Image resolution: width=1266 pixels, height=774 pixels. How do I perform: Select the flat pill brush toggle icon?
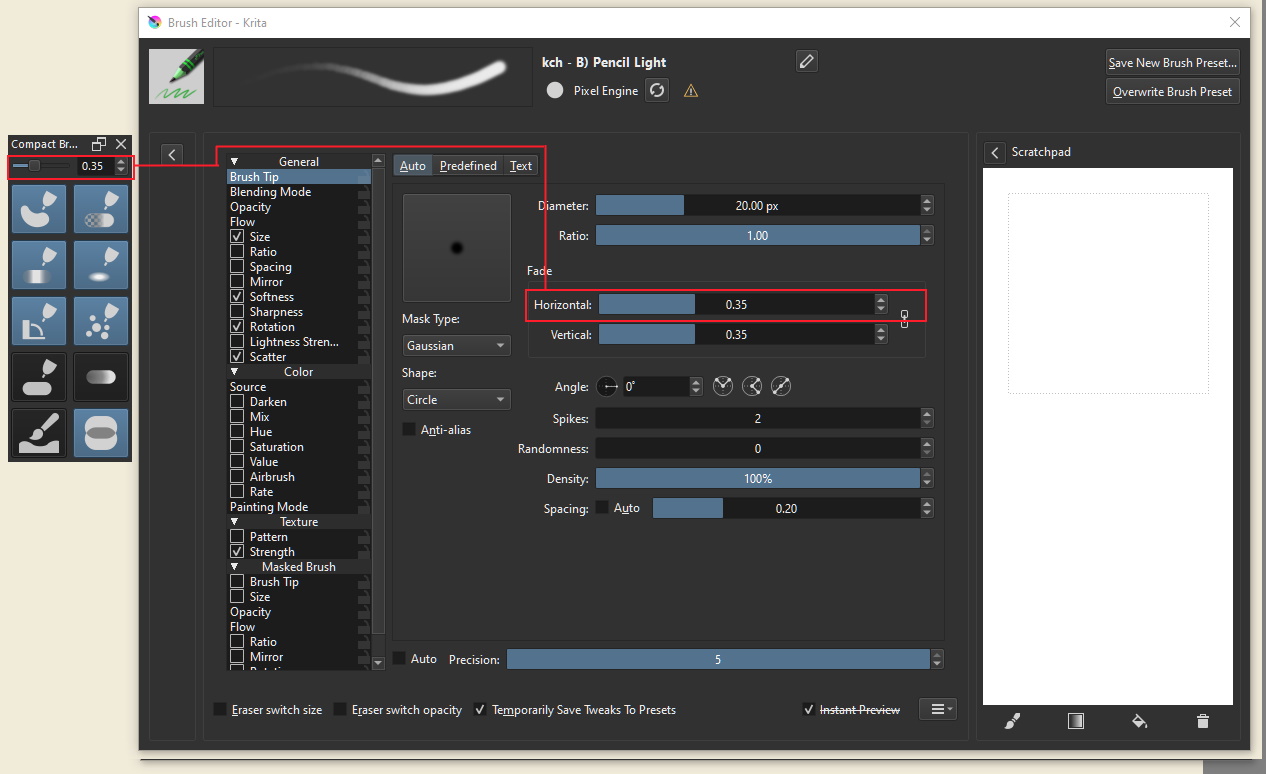click(39, 376)
